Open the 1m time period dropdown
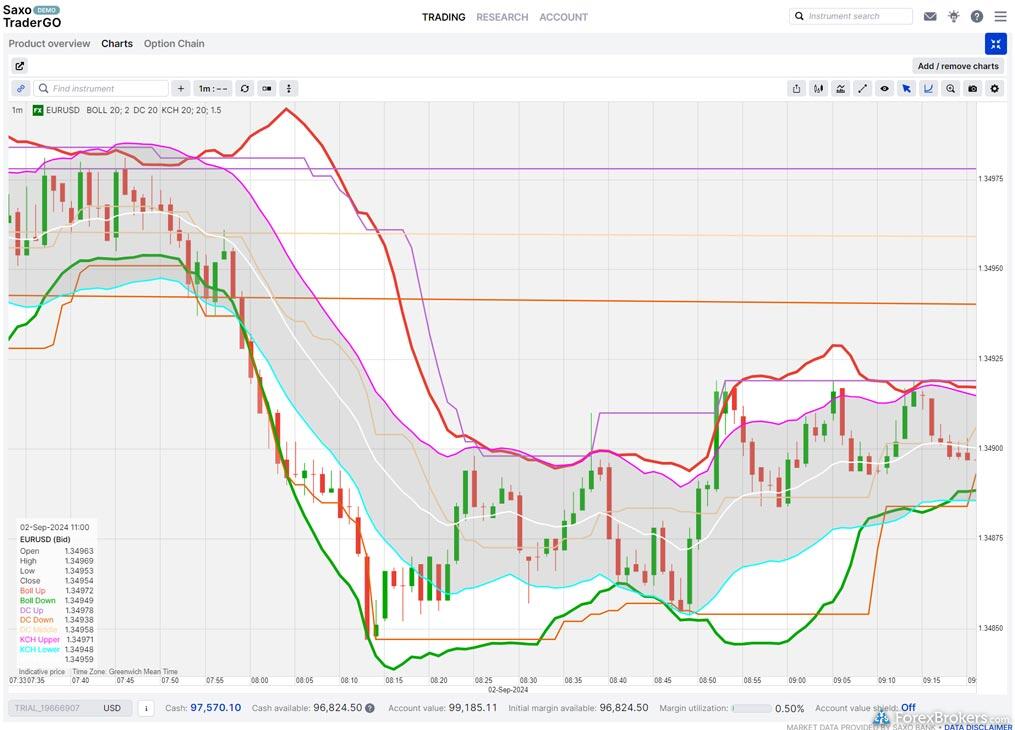This screenshot has height=730, width=1015. point(214,88)
